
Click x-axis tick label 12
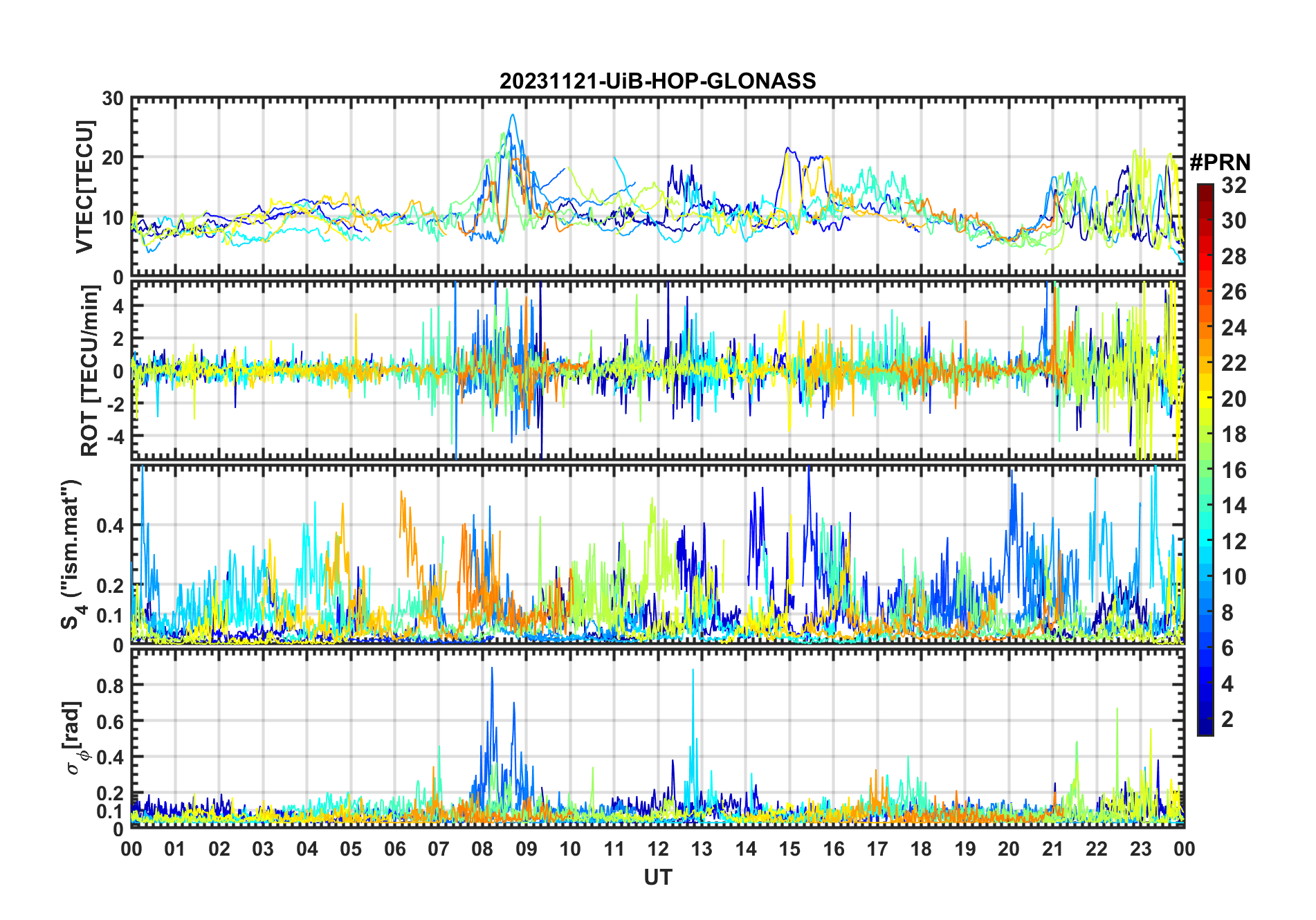658,849
